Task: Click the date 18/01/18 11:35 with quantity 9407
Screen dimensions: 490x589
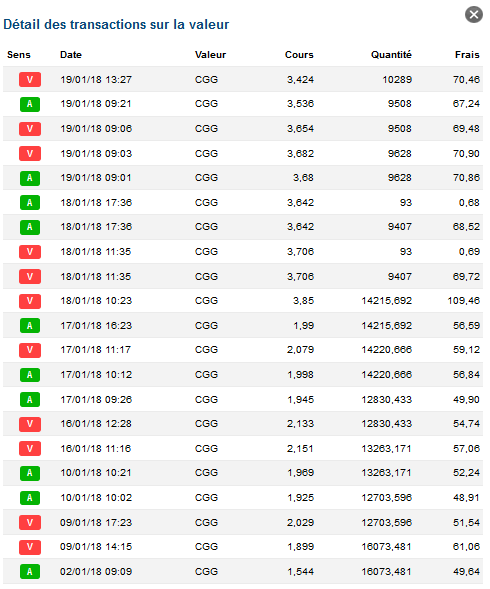Action: pos(95,277)
